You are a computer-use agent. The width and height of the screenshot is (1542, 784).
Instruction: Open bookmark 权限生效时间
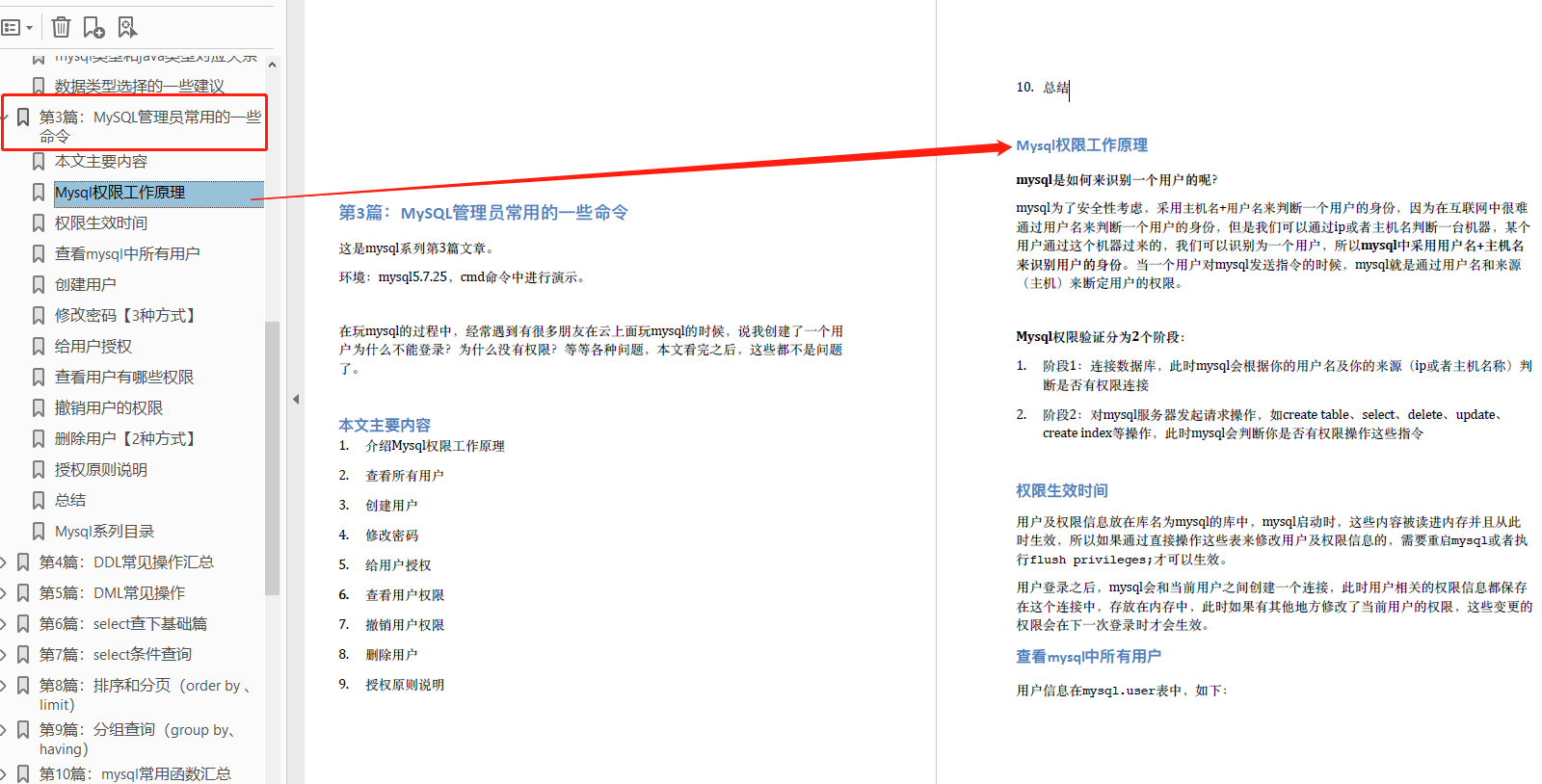click(x=101, y=223)
